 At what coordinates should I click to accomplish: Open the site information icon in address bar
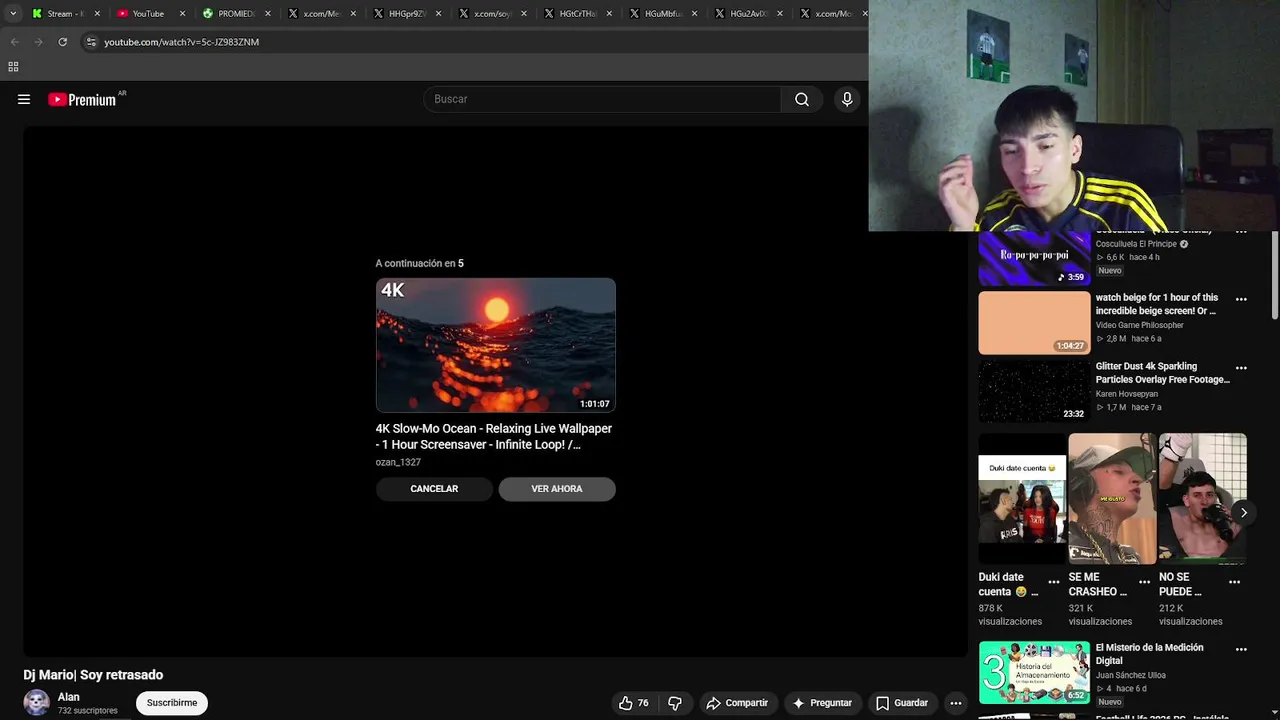pos(91,42)
